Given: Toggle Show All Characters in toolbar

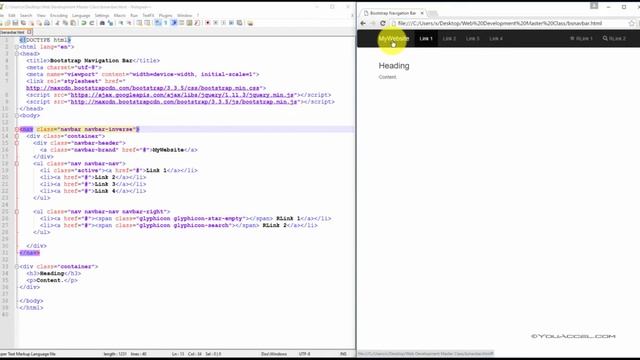Looking at the screenshot, I should tap(165, 23).
